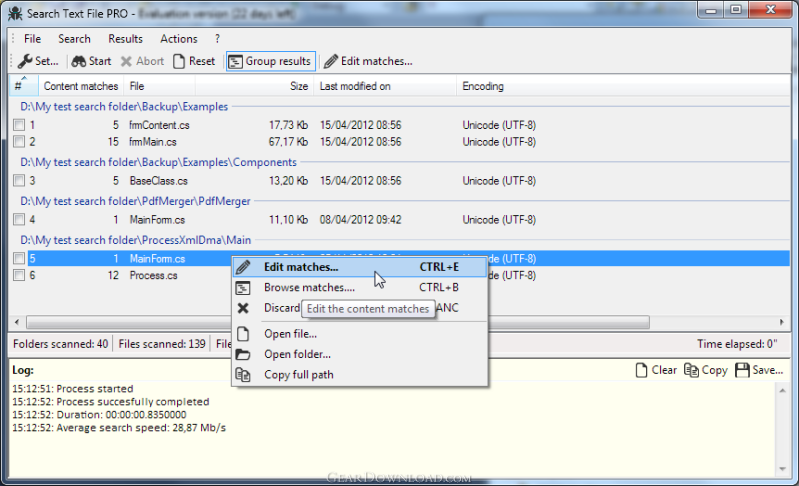Click the log scrollbar up arrow
The width and height of the screenshot is (799, 486).
[x=782, y=390]
